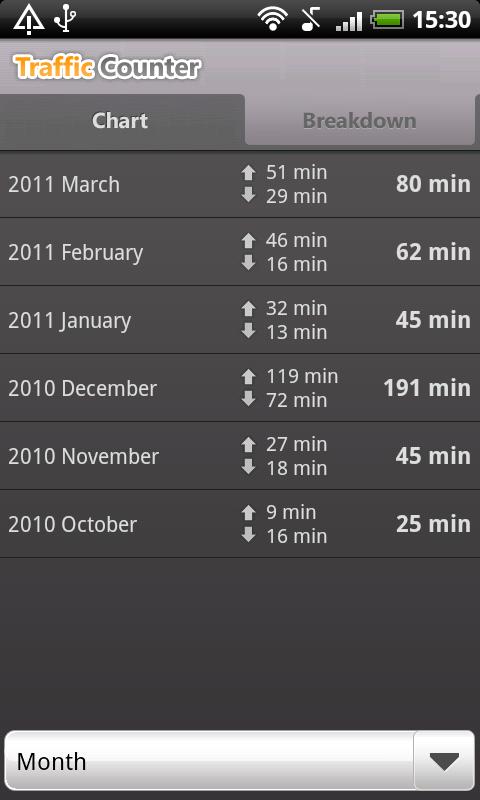Tap the 191 min total for December
Screen dimensions: 480x800
coord(427,388)
